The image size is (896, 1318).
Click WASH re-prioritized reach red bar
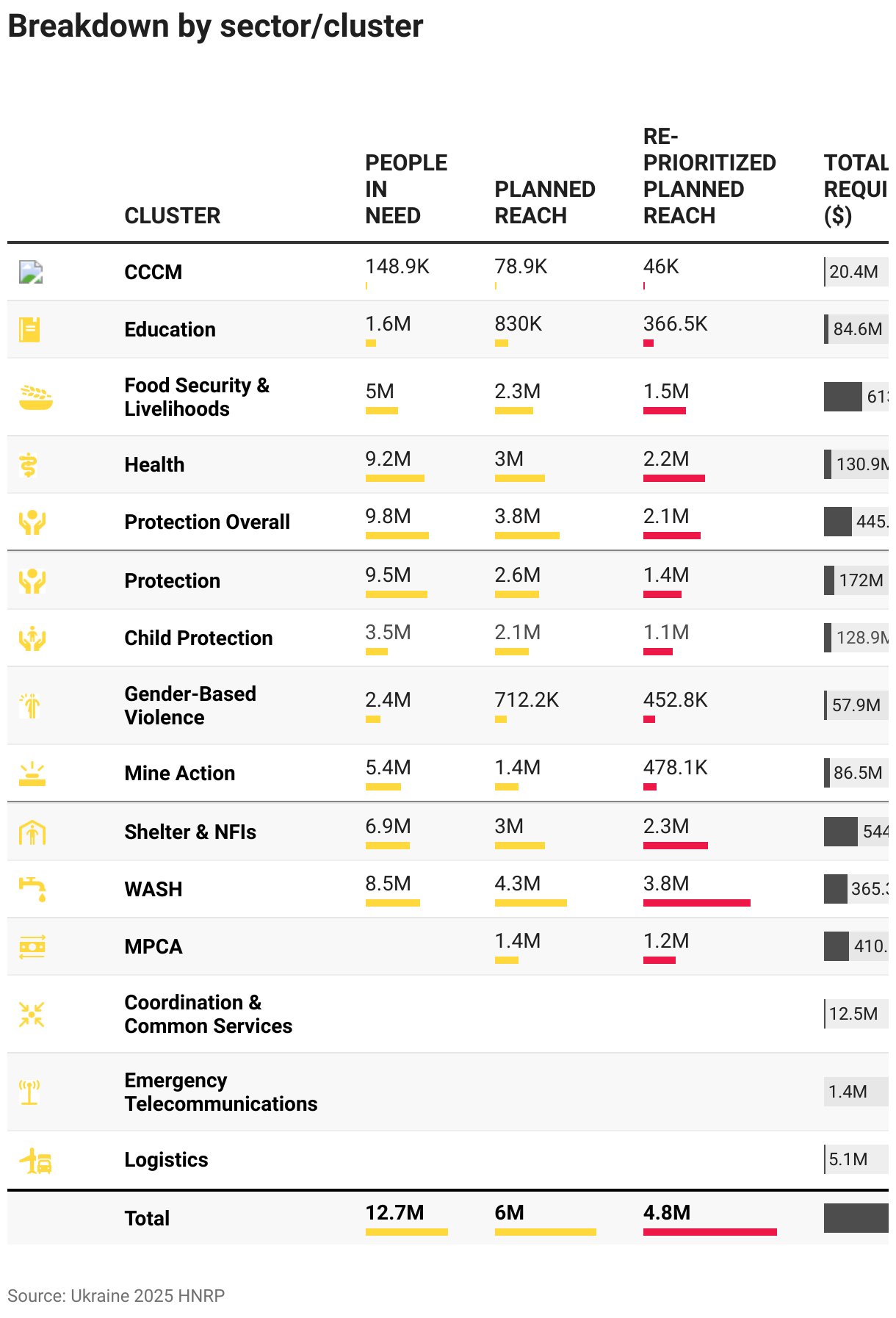coord(696,903)
